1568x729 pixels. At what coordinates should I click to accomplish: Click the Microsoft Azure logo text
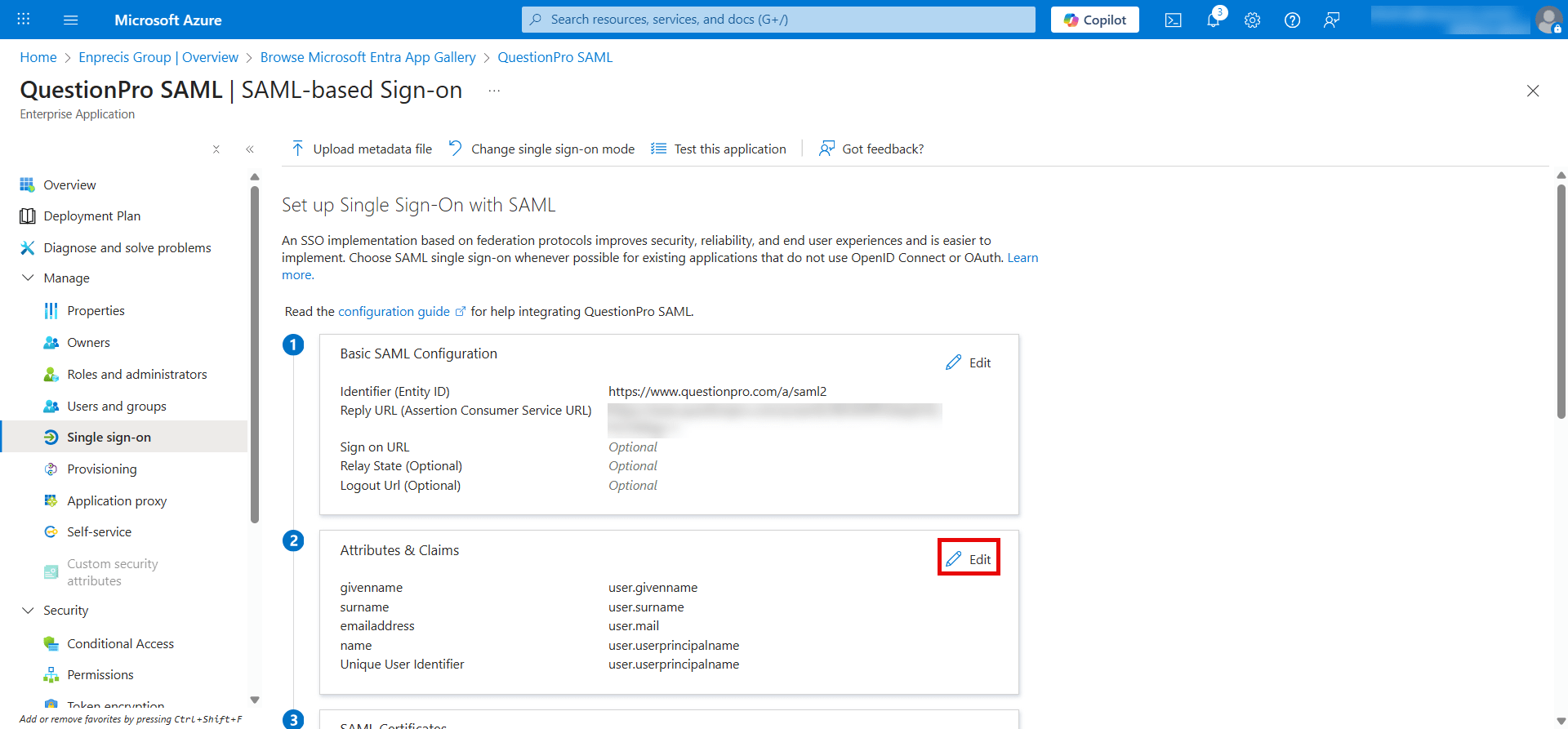coord(168,20)
